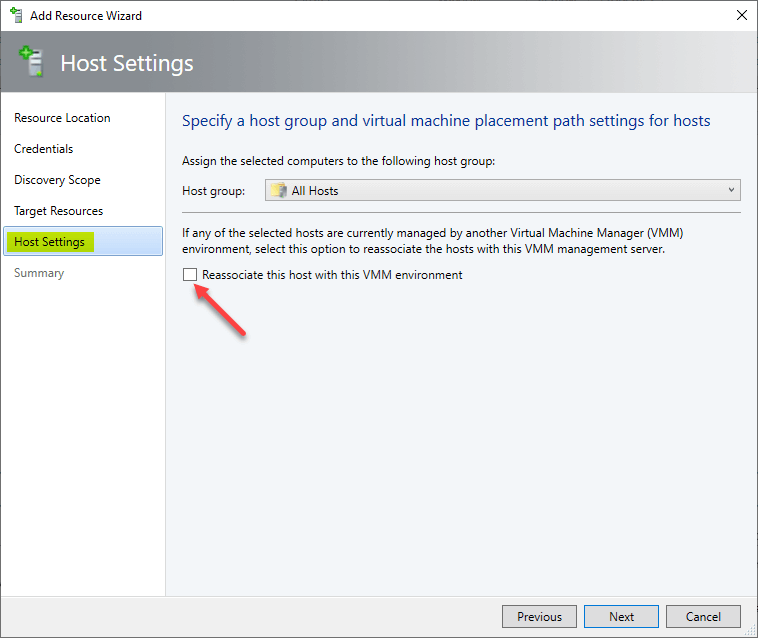Switch to the Discovery Scope step

(x=58, y=180)
